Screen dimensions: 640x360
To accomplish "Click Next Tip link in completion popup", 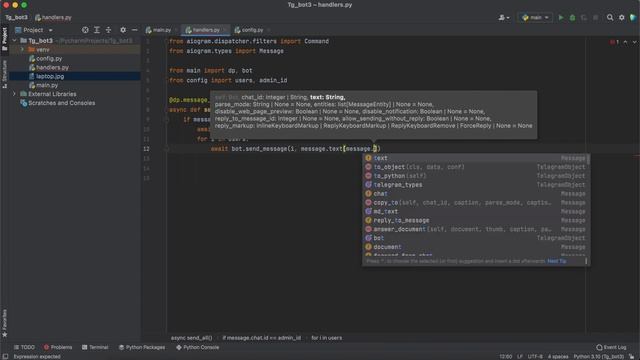I will pos(557,261).
